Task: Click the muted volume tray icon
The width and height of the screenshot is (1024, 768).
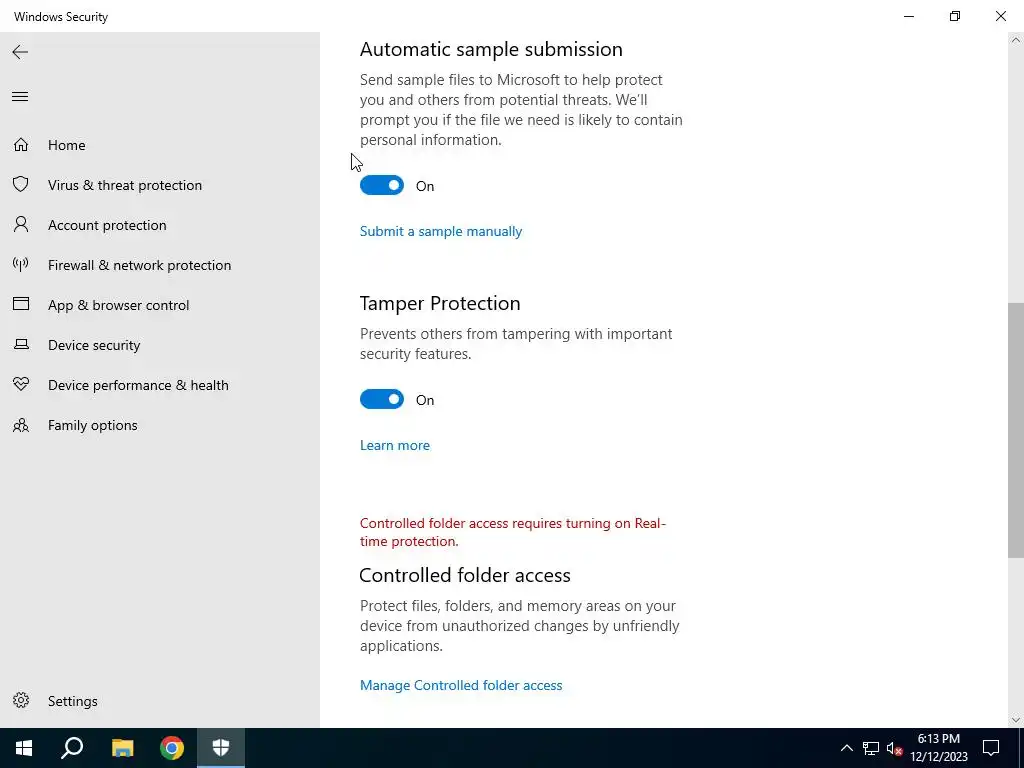Action: coord(894,748)
